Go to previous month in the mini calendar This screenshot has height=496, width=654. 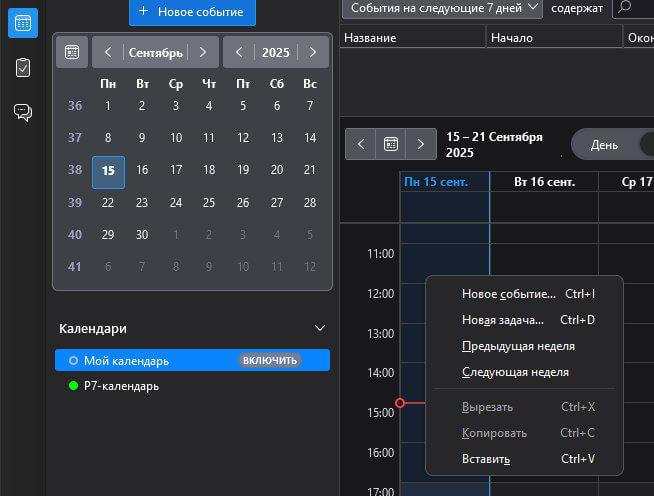pos(108,52)
